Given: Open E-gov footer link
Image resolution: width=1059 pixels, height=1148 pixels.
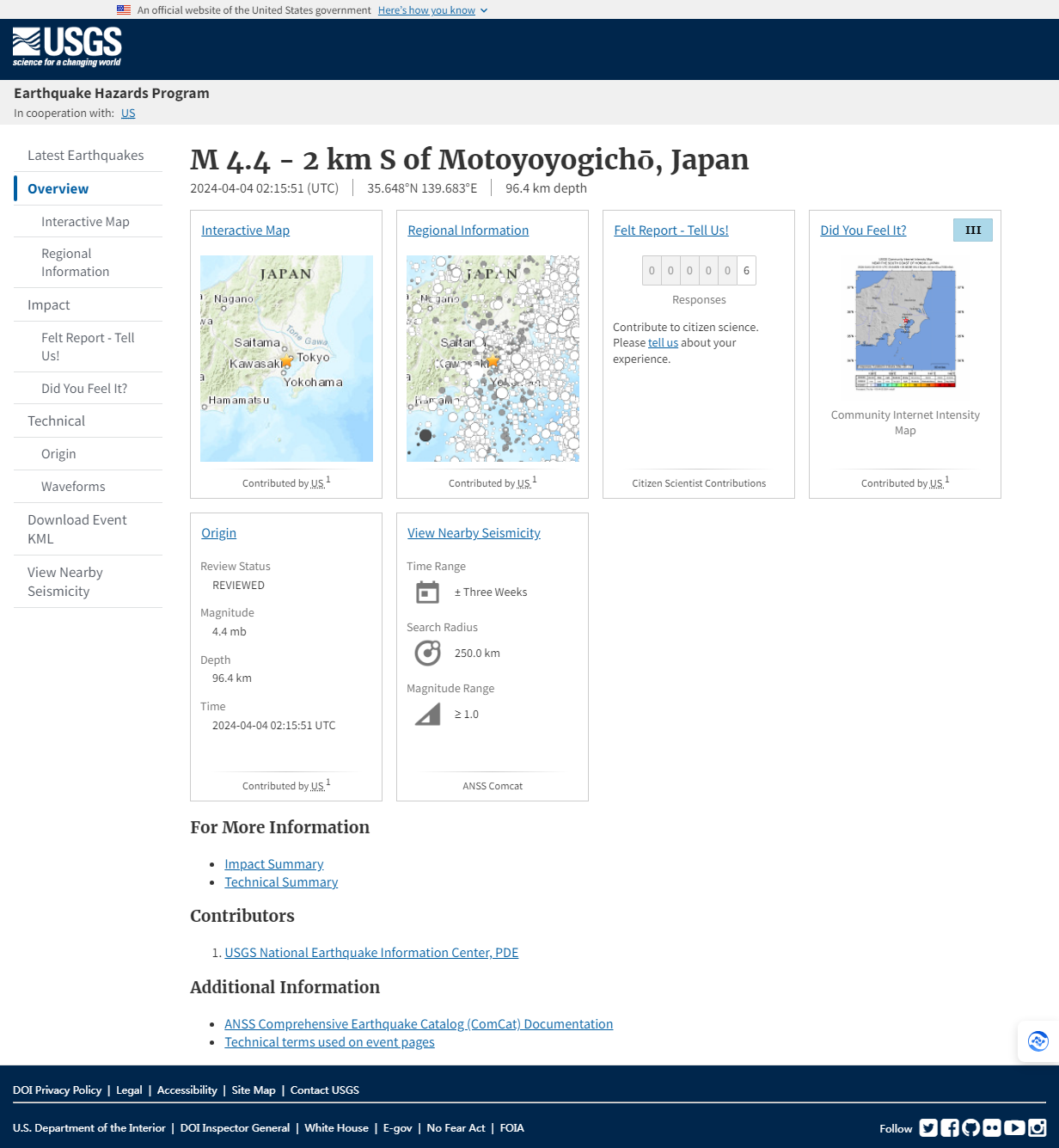Looking at the screenshot, I should (397, 1128).
